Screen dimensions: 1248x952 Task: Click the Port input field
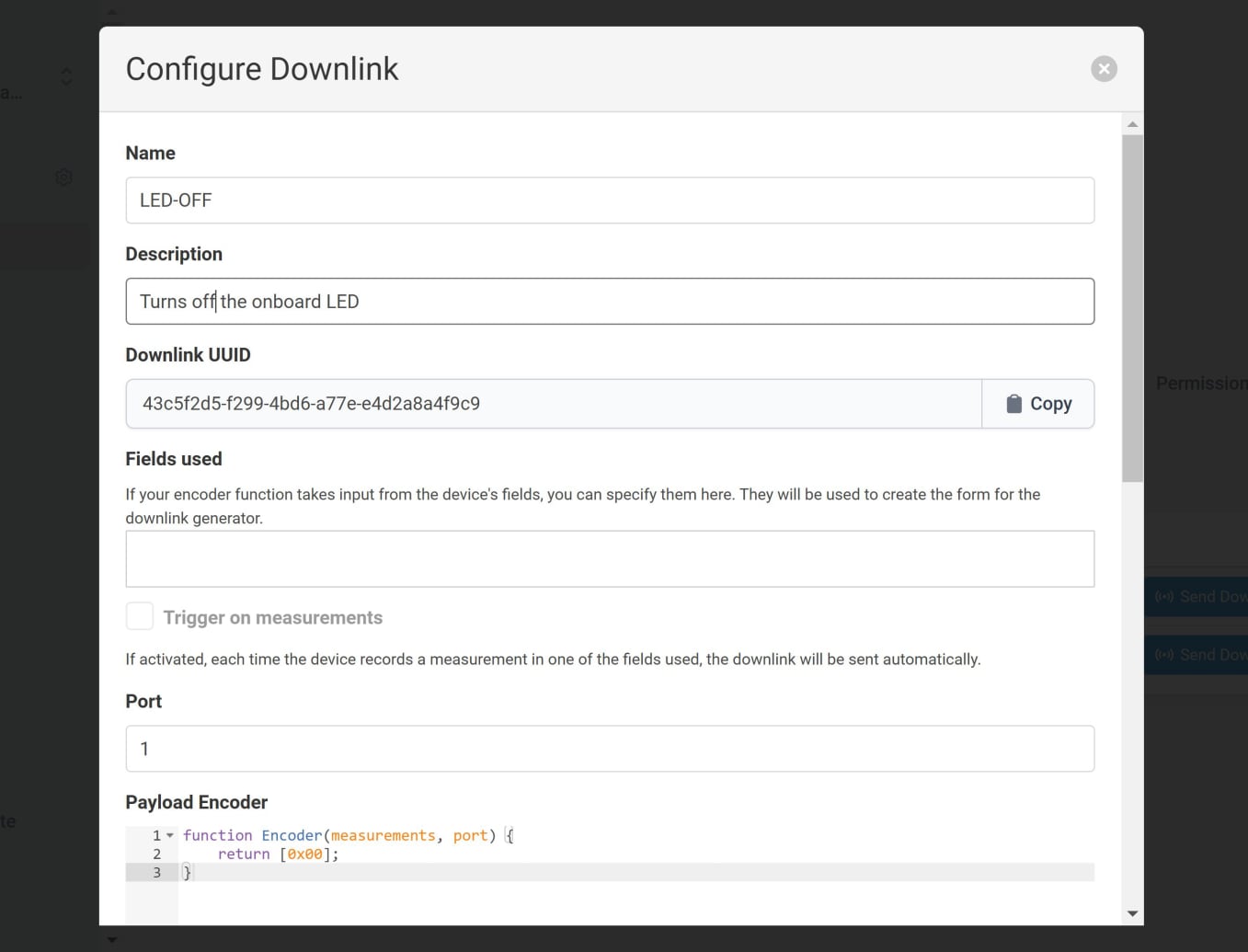click(609, 749)
